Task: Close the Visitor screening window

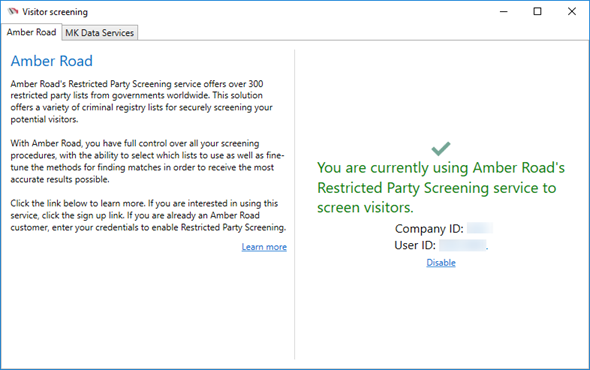Action: 572,12
